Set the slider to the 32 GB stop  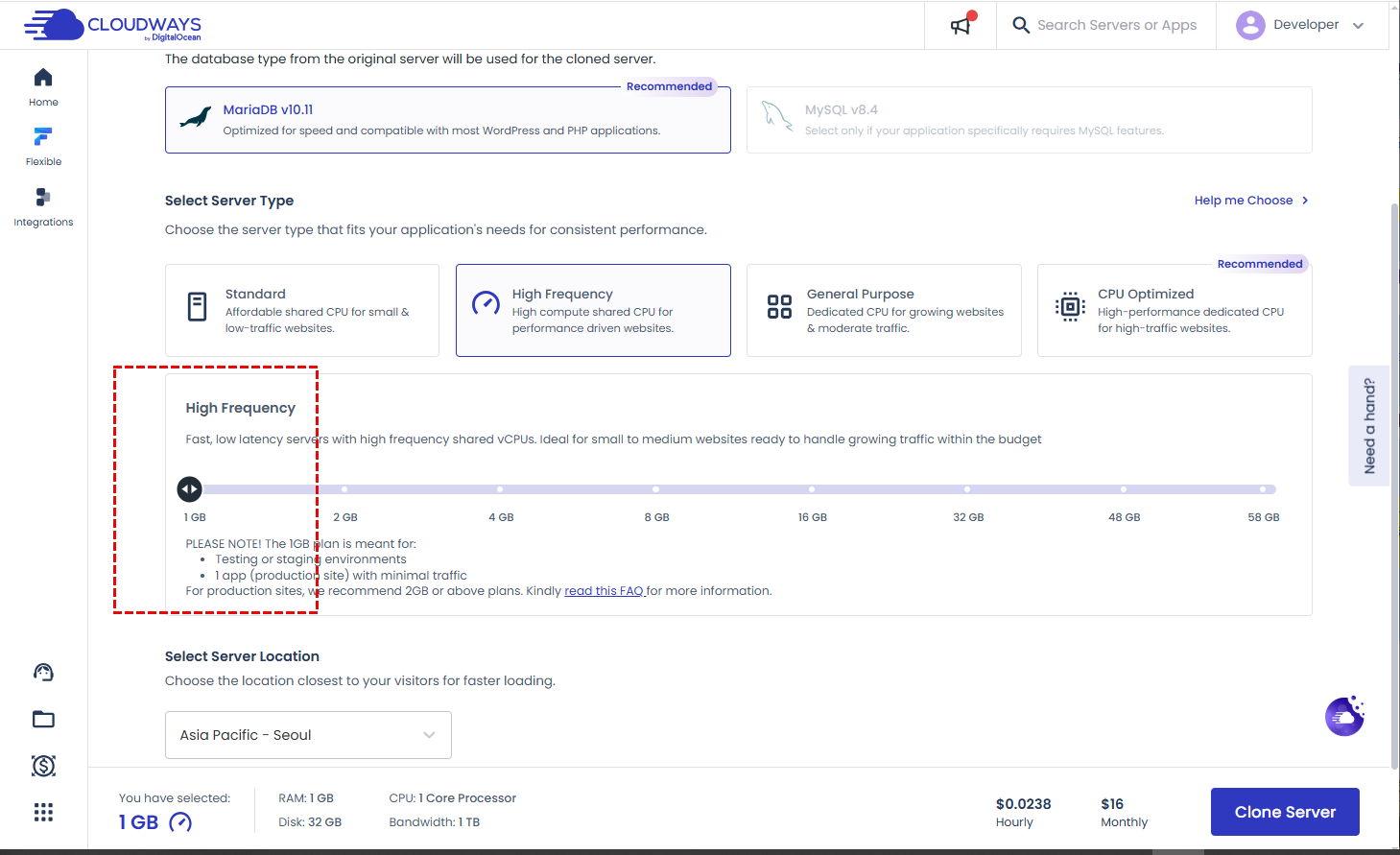click(967, 489)
